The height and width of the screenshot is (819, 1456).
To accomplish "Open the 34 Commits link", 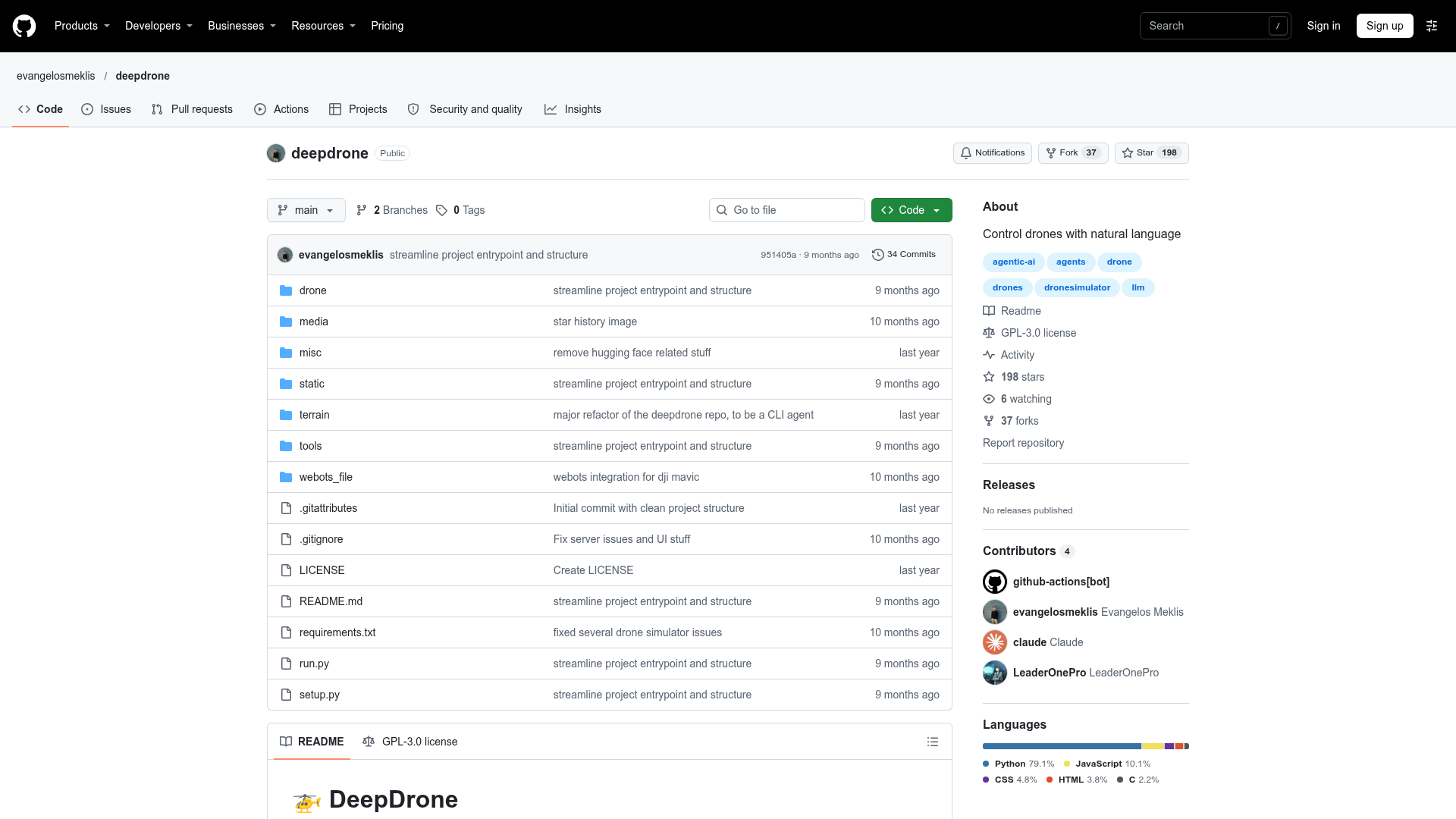I will click(x=904, y=255).
